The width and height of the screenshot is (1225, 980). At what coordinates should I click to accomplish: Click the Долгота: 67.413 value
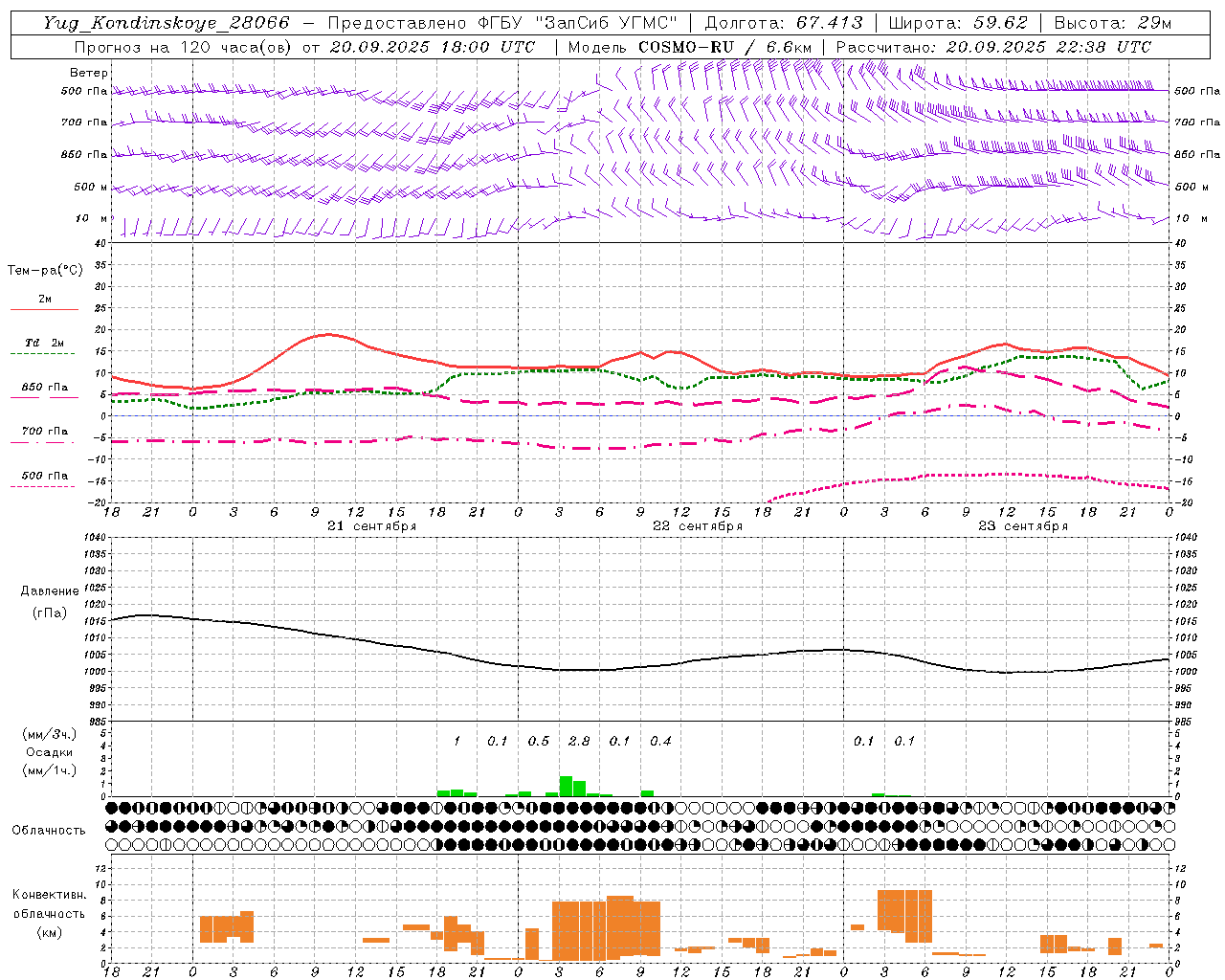pos(785,23)
